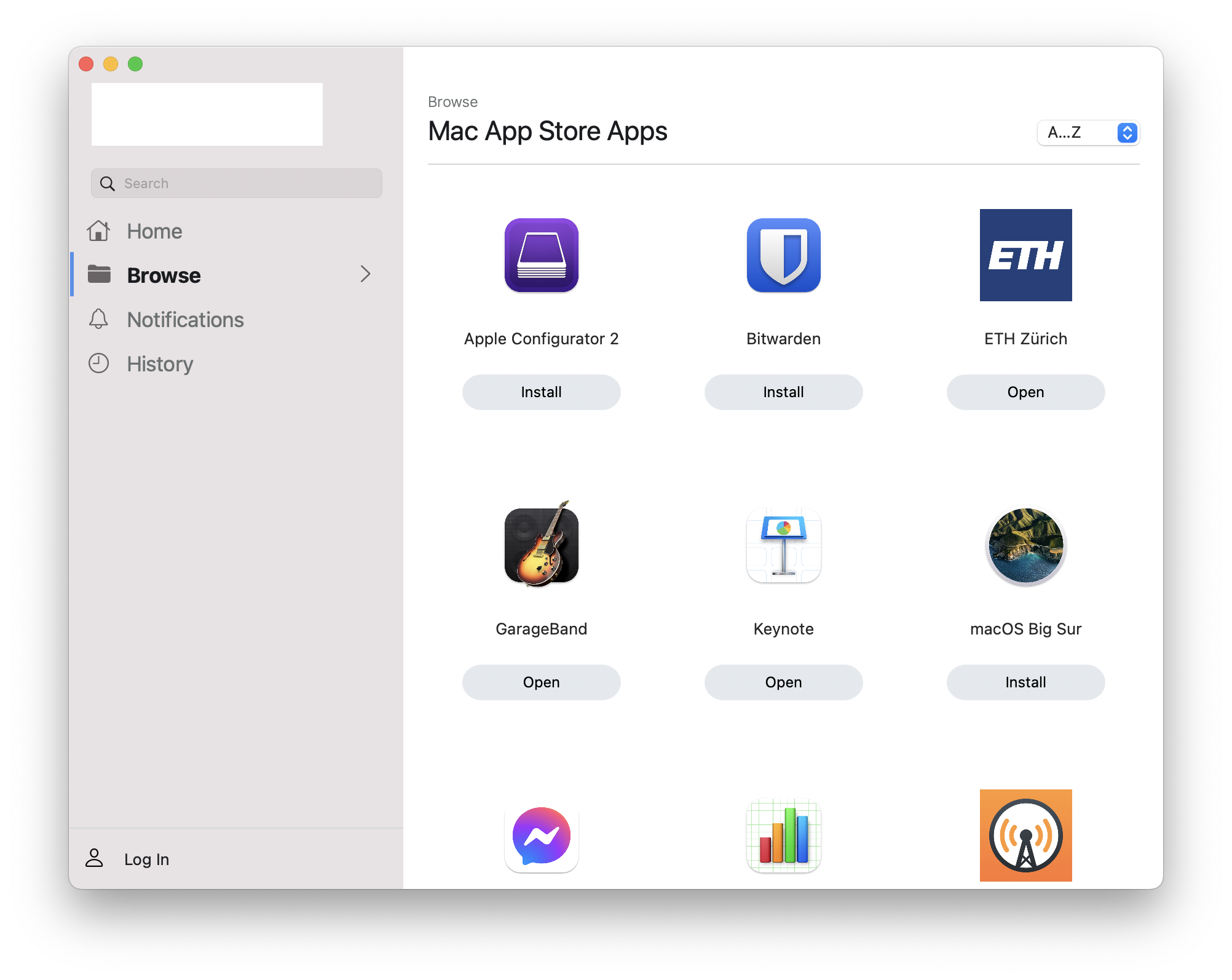Click the Keynote app icon
This screenshot has height=980, width=1232.
click(x=783, y=545)
